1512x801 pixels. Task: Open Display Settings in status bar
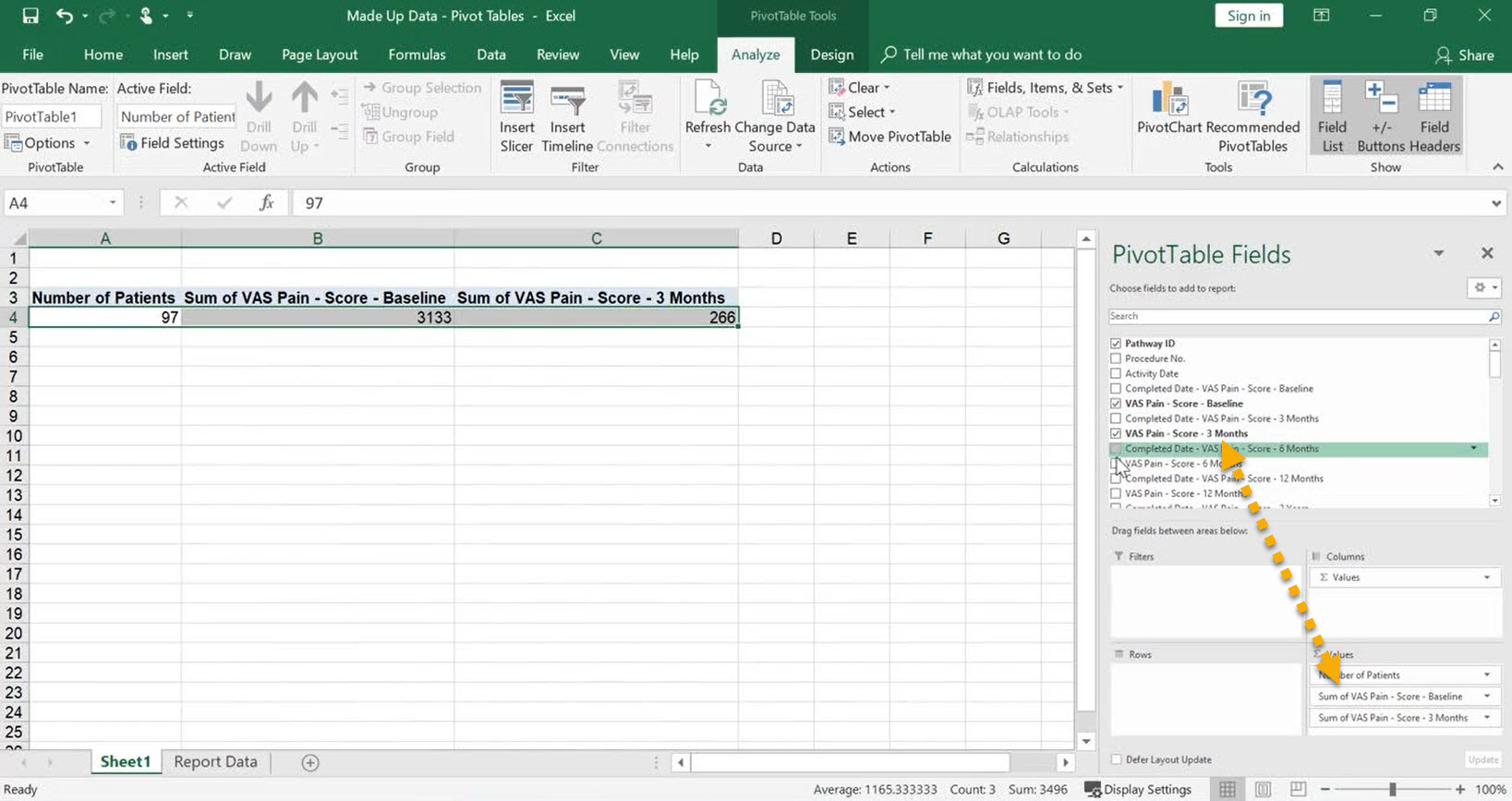1138,789
